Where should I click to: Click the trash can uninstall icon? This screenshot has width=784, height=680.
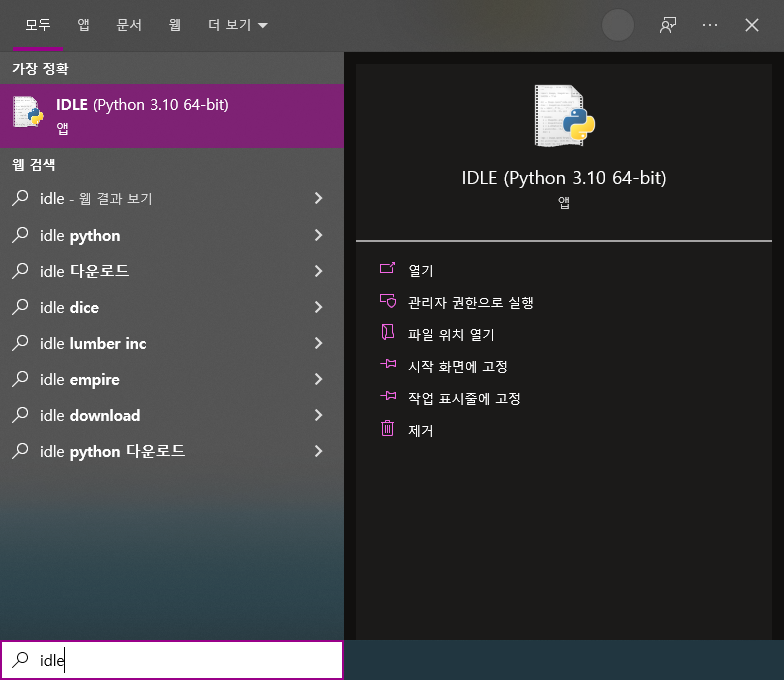click(x=388, y=428)
